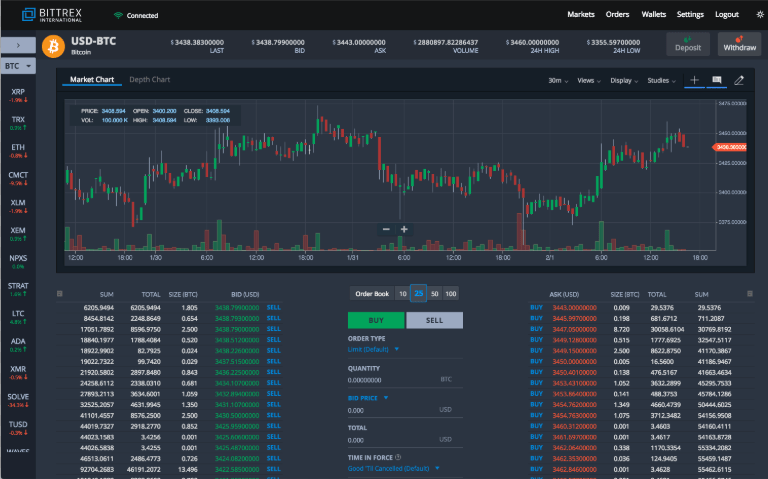Open the Wallets page

(653, 15)
